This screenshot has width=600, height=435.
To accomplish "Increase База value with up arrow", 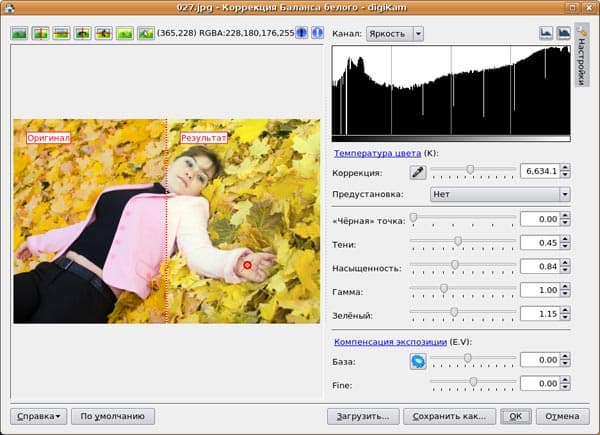I will 565,356.
